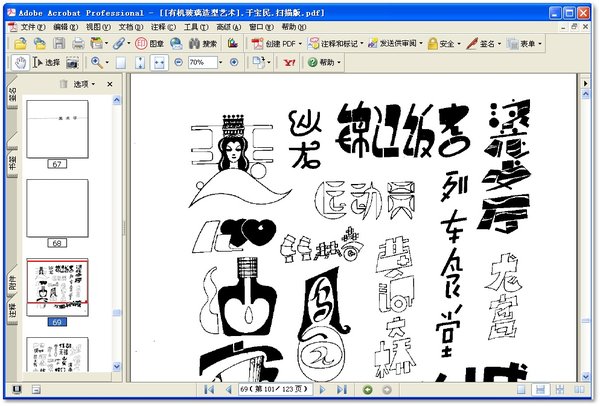This screenshot has width=600, height=406.
Task: Click the zoom in plus button
Action: [234, 62]
